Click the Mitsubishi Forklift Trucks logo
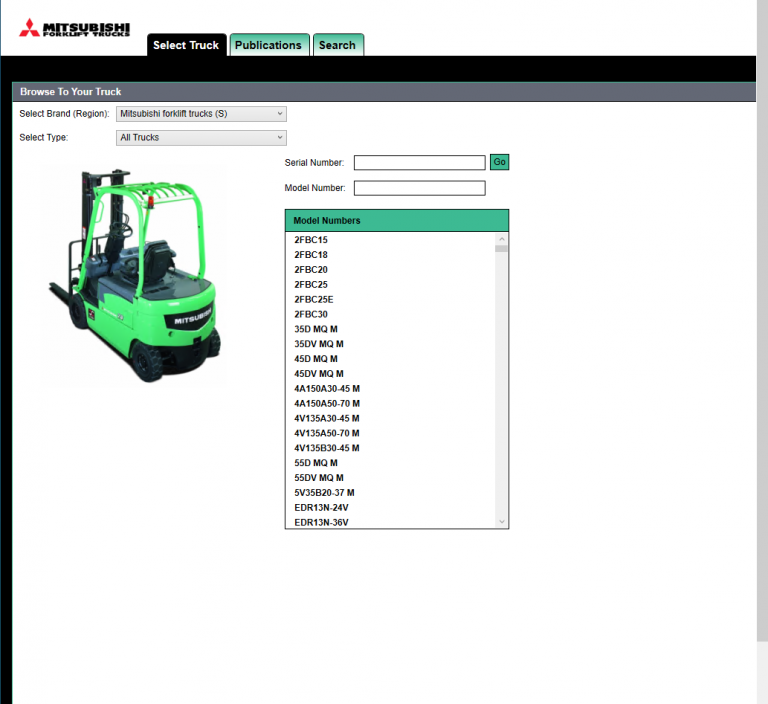768x704 pixels. tap(74, 28)
